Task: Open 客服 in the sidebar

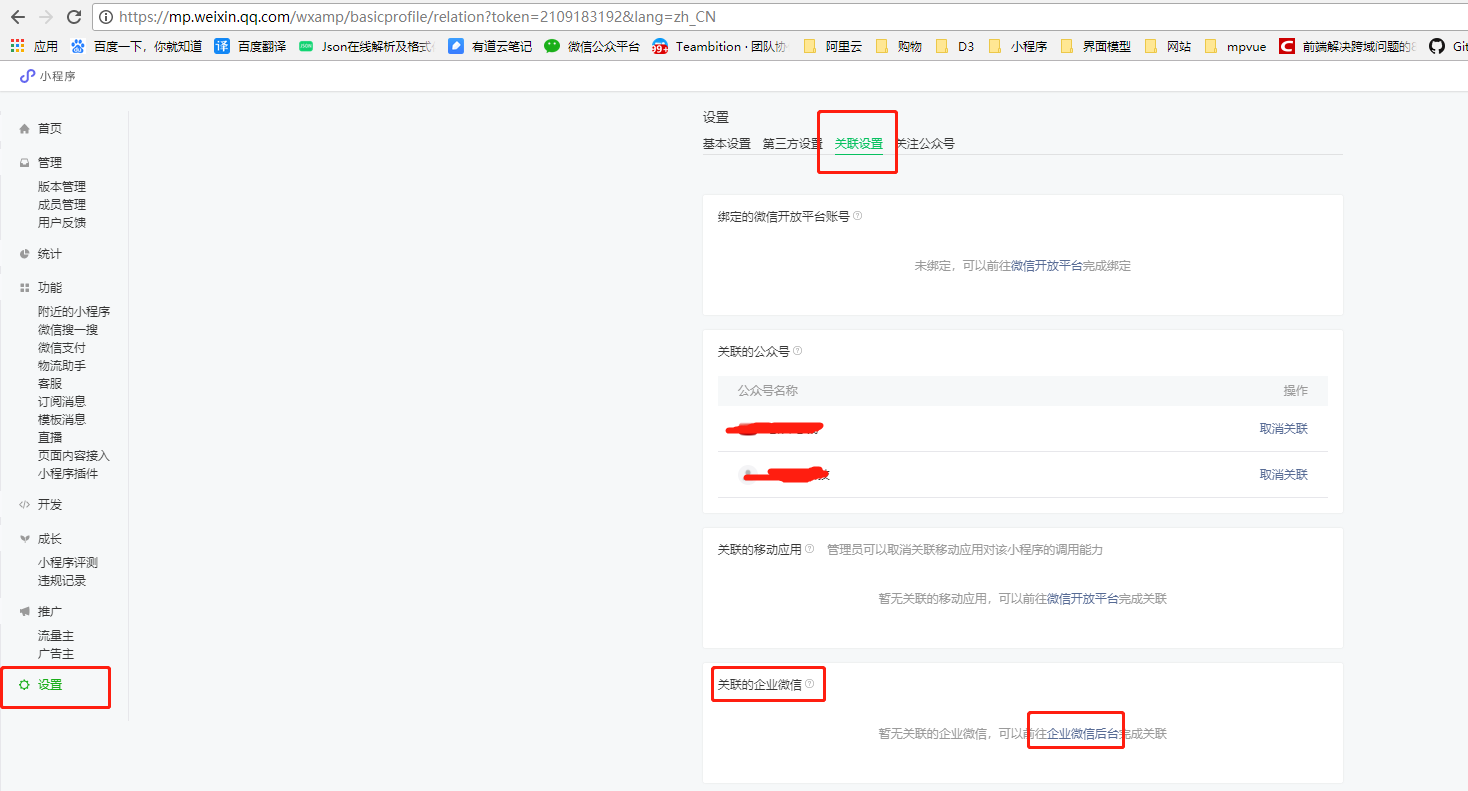Action: (x=50, y=384)
